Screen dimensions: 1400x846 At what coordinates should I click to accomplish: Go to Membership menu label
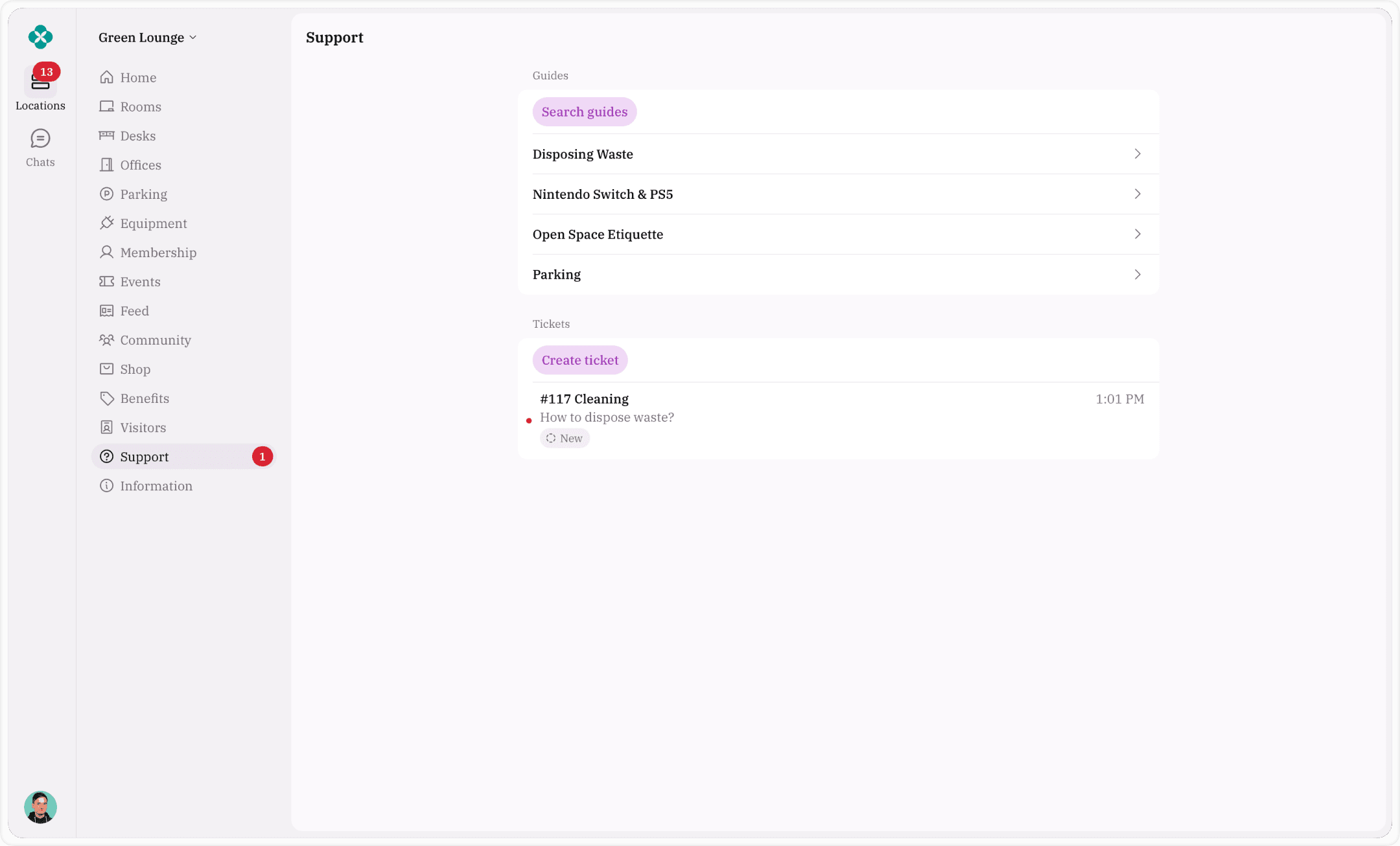click(x=158, y=253)
